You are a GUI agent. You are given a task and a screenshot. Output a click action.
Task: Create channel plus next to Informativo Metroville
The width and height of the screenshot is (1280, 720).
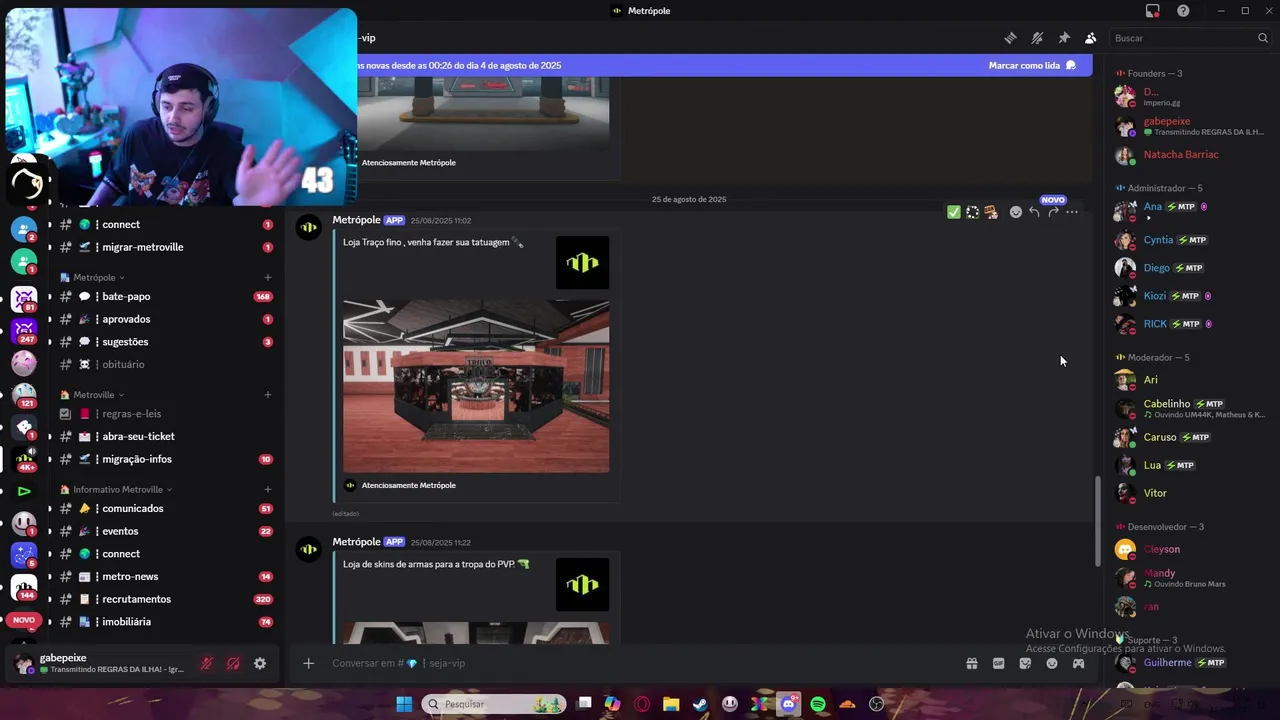tap(268, 490)
